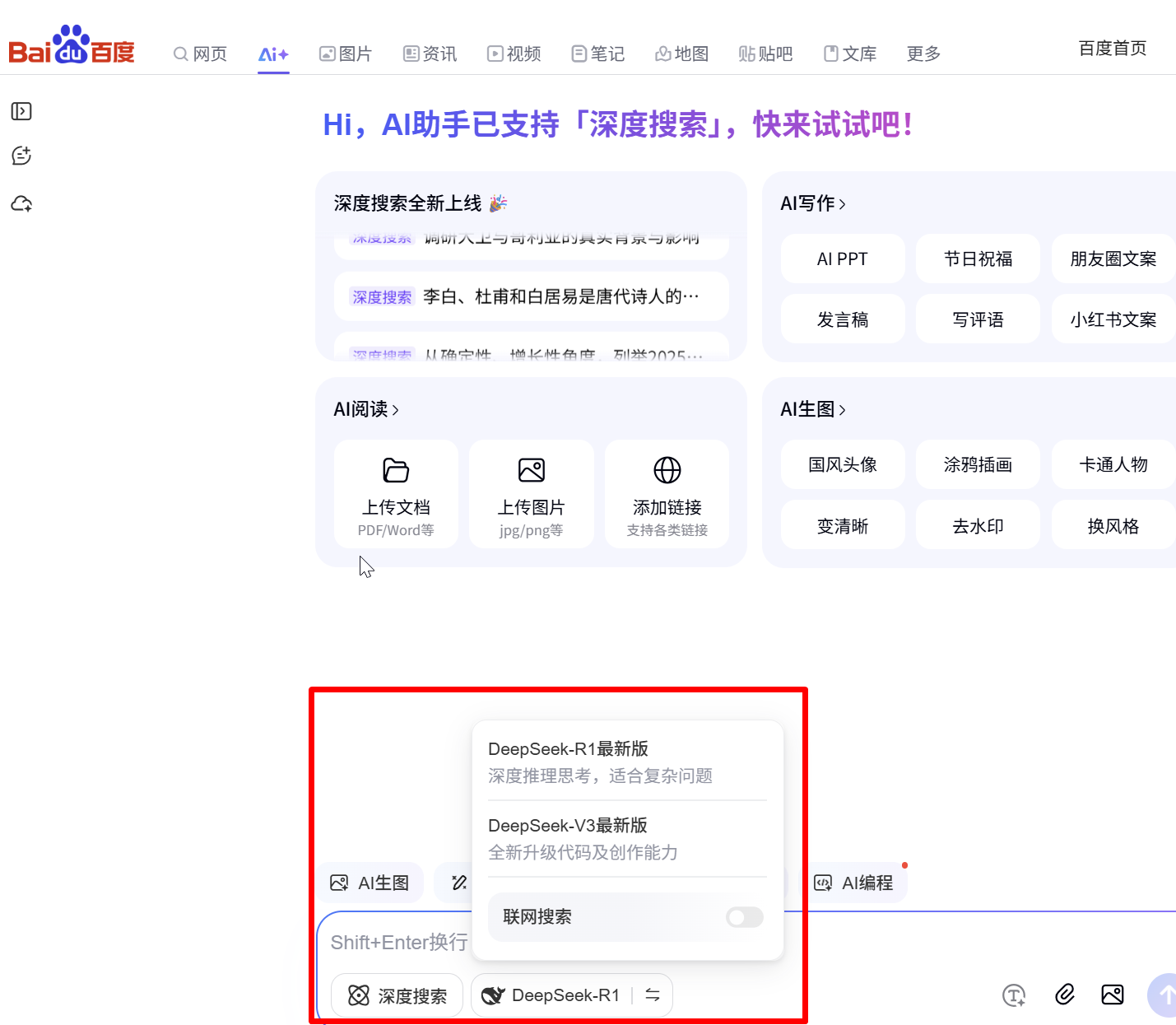
Task: Enable the 联网搜索 toggle switch
Action: pos(745,917)
